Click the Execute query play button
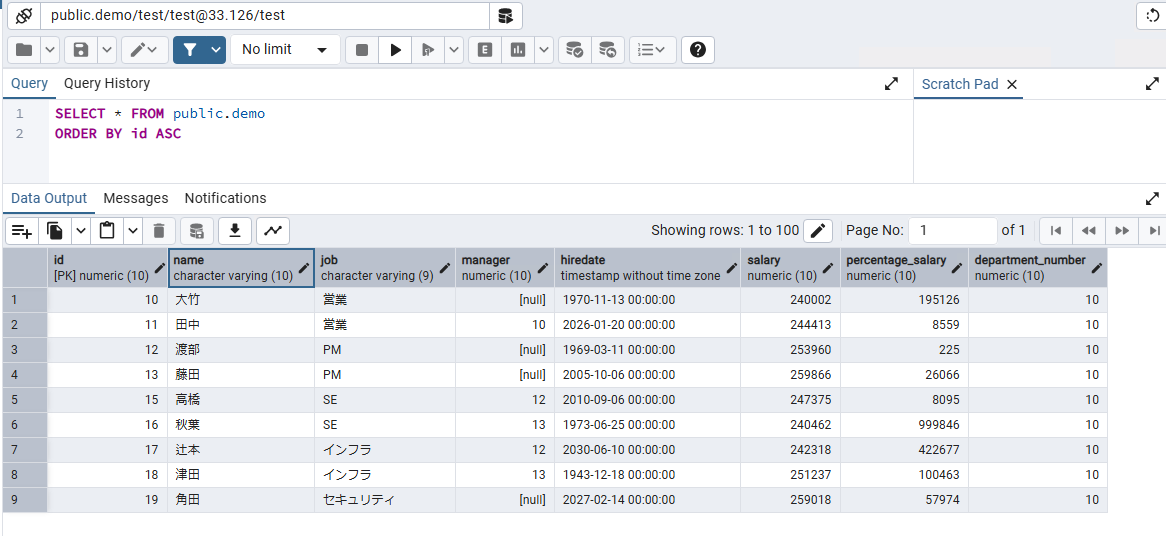 [396, 50]
